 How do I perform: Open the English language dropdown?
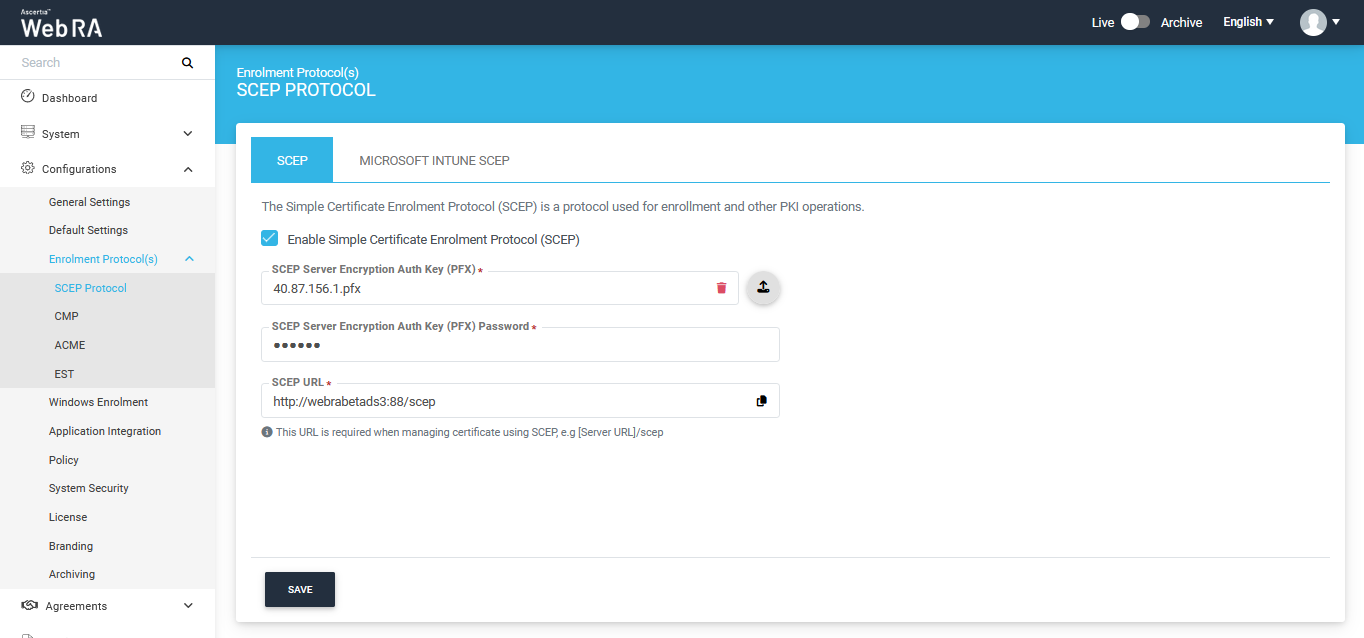point(1248,22)
